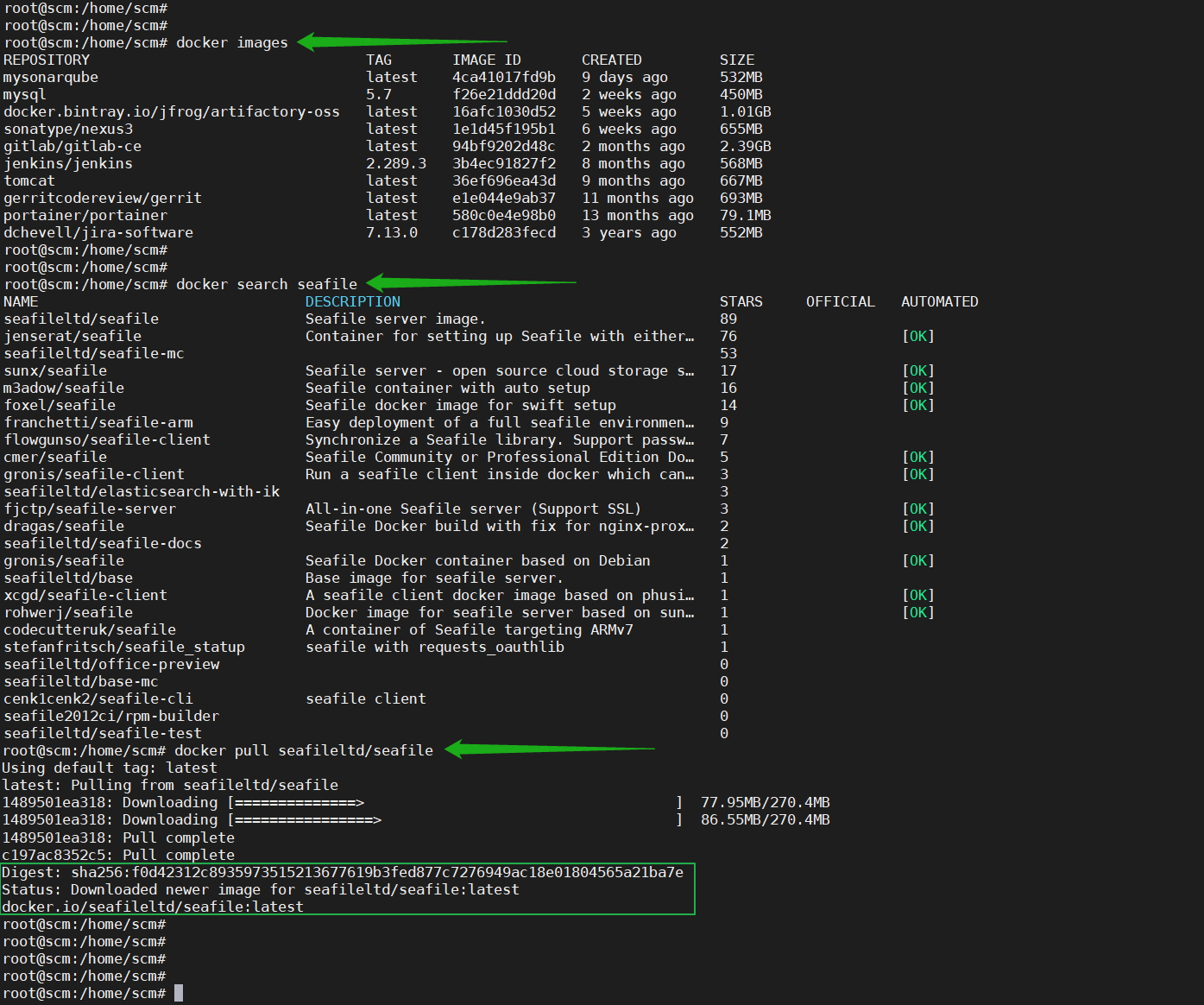Select jira tag 7.13.0
Viewport: 1204px width, 1005px height.
point(392,232)
